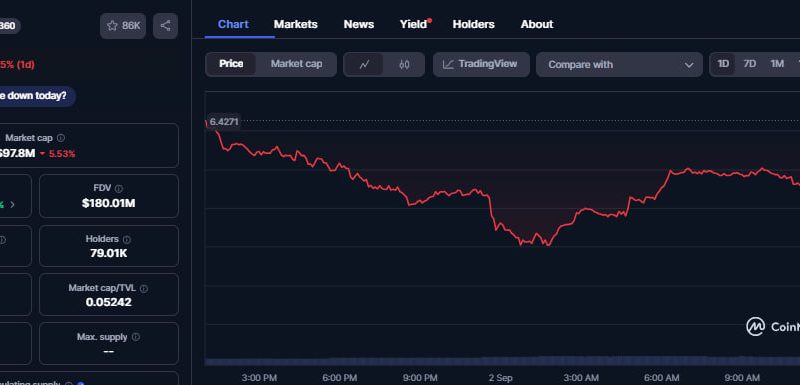
Task: Open the TradingView chart button
Action: [x=481, y=64]
